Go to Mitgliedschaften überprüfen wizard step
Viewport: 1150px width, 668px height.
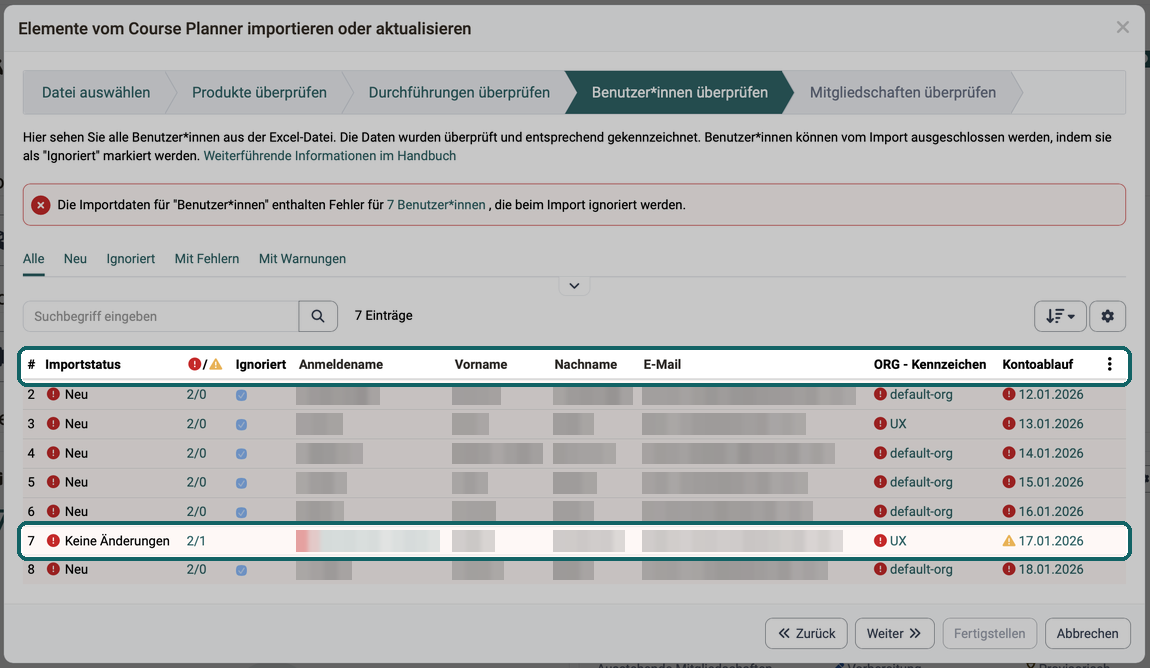[x=903, y=92]
